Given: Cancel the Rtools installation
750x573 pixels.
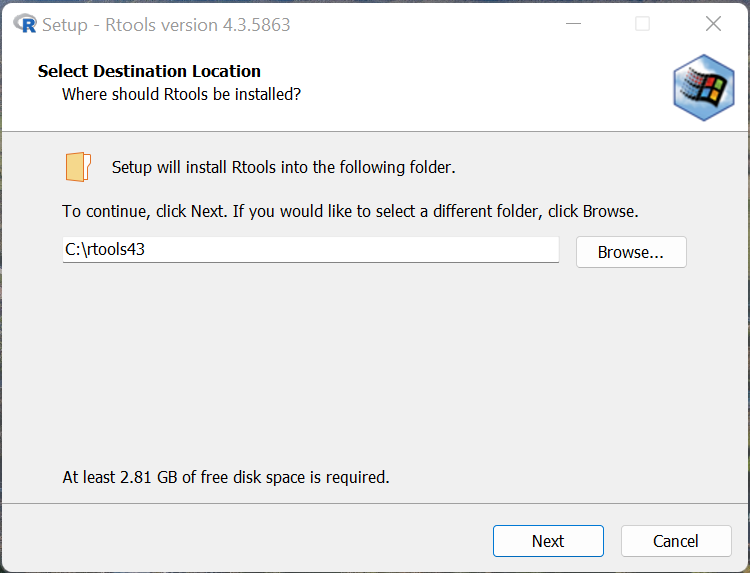Looking at the screenshot, I should tap(676, 541).
